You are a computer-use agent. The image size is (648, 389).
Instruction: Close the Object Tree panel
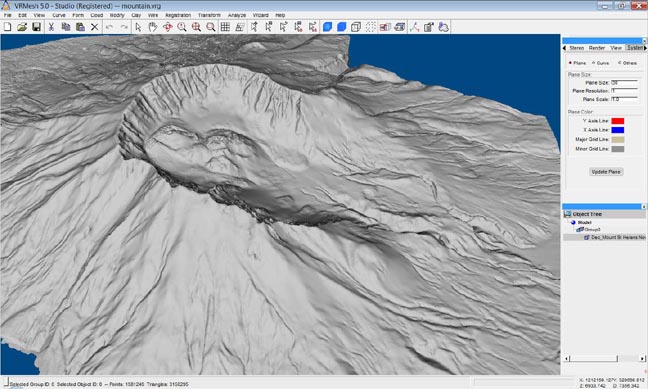click(x=644, y=206)
